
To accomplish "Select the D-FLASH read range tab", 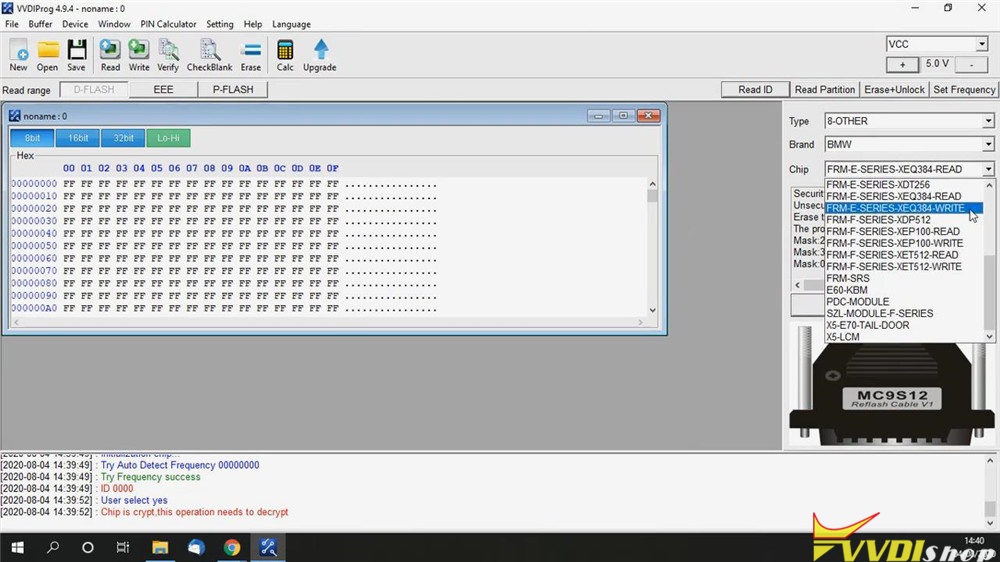I will pos(94,90).
